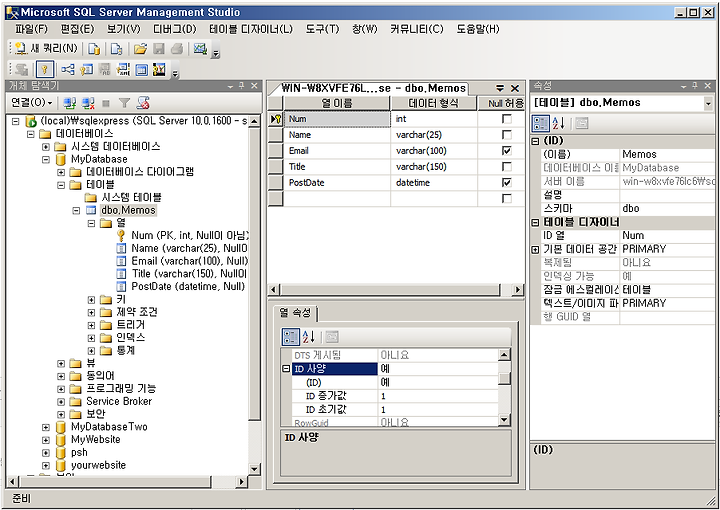This screenshot has width=720, height=510.
Task: Toggle Null allowed checkbox for Name column
Action: point(506,135)
